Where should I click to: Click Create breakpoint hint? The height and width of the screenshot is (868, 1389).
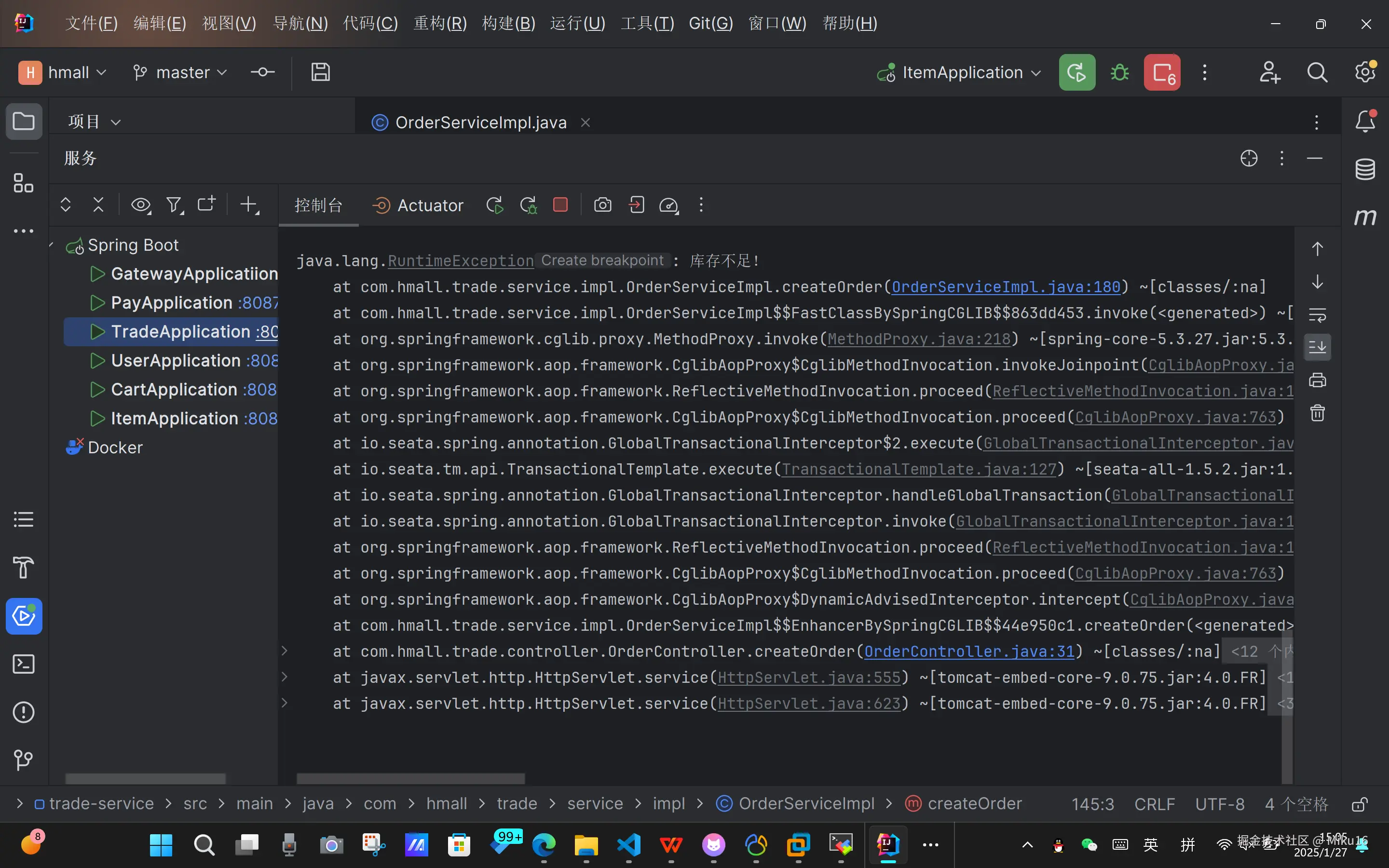(x=602, y=260)
